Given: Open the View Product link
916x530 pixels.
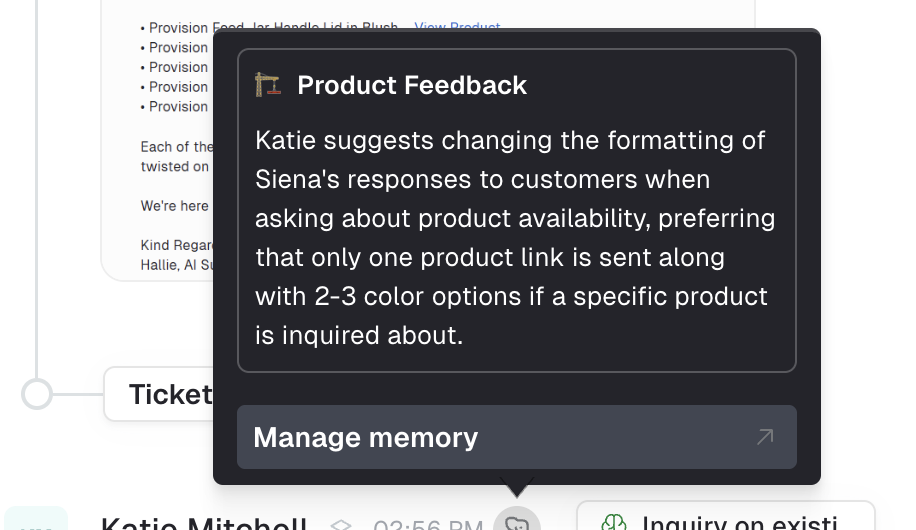Looking at the screenshot, I should tap(457, 26).
